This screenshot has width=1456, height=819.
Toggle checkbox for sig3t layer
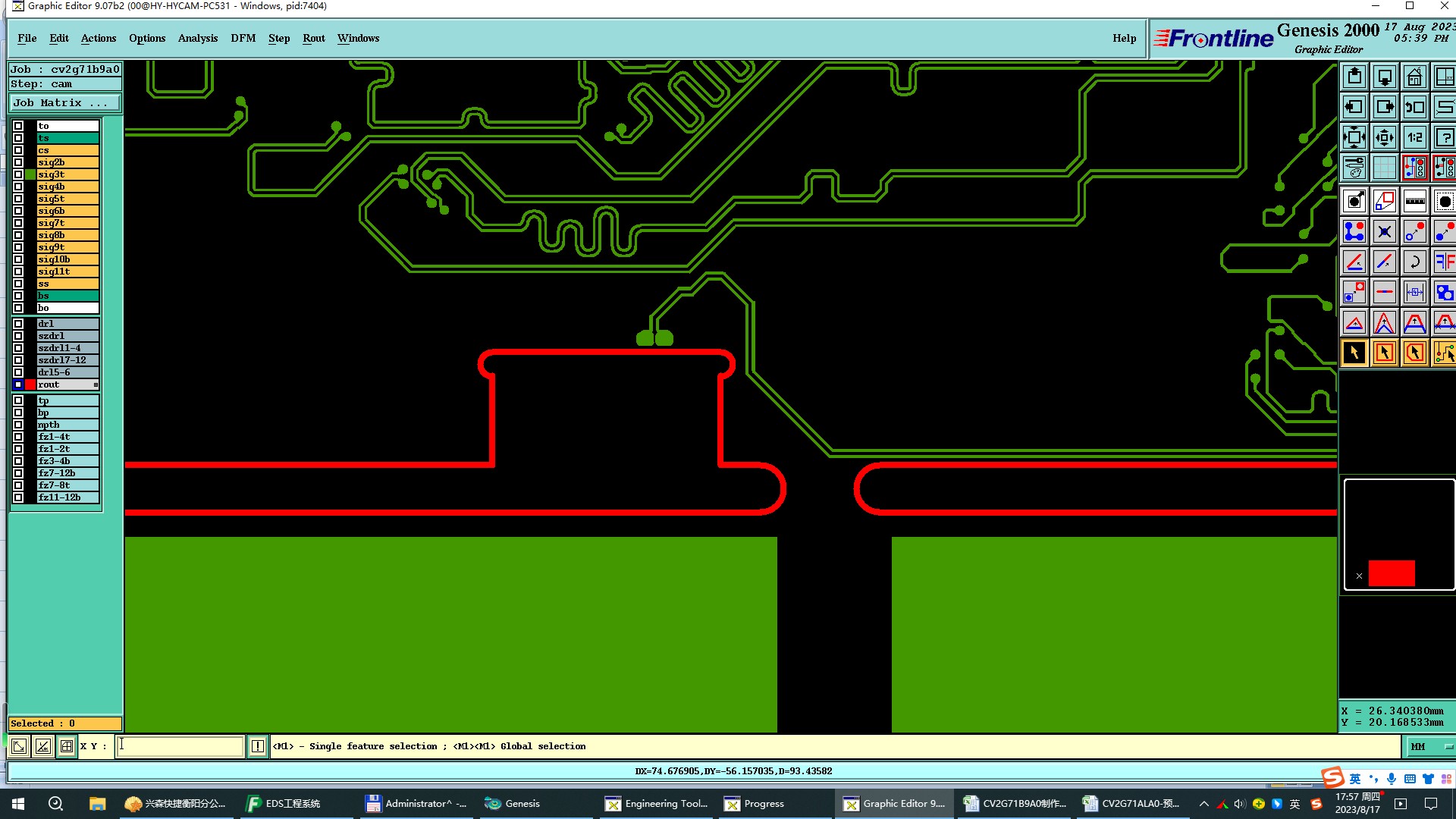(x=18, y=174)
